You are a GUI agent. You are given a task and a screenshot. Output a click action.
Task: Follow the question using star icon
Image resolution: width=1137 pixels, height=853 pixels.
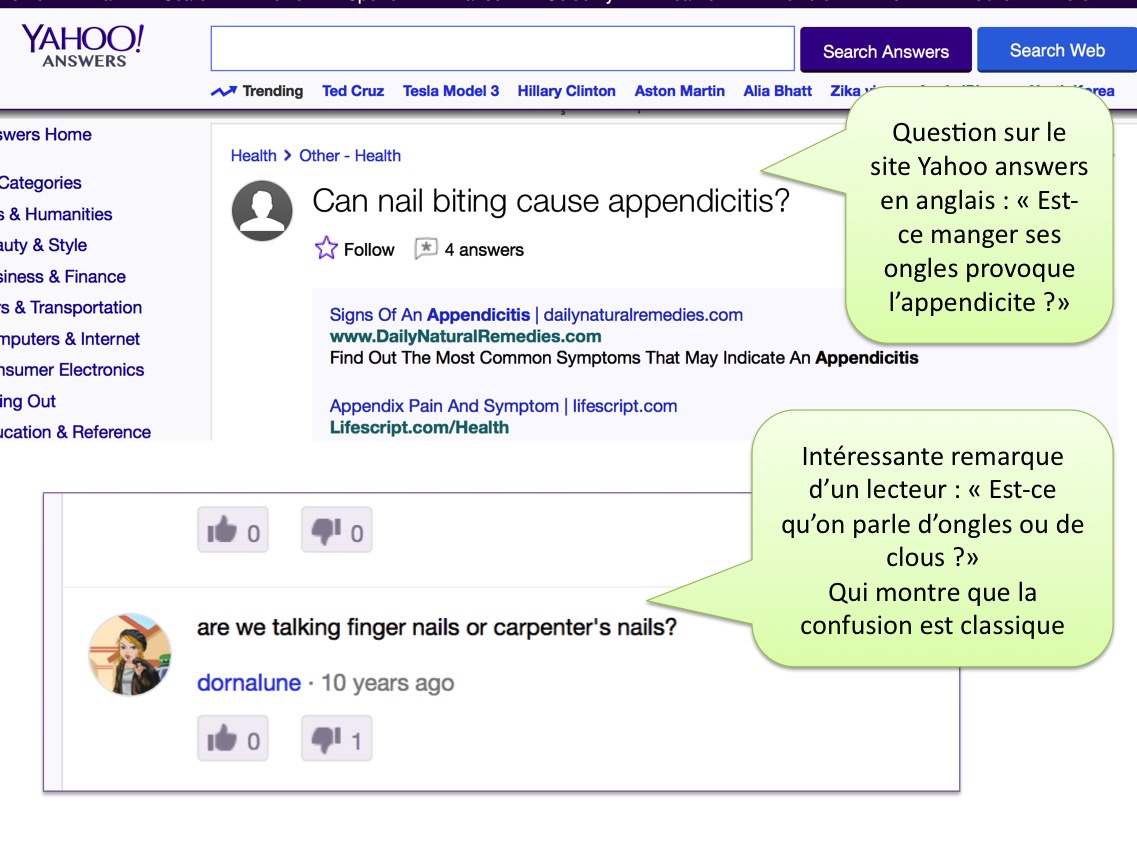(326, 248)
